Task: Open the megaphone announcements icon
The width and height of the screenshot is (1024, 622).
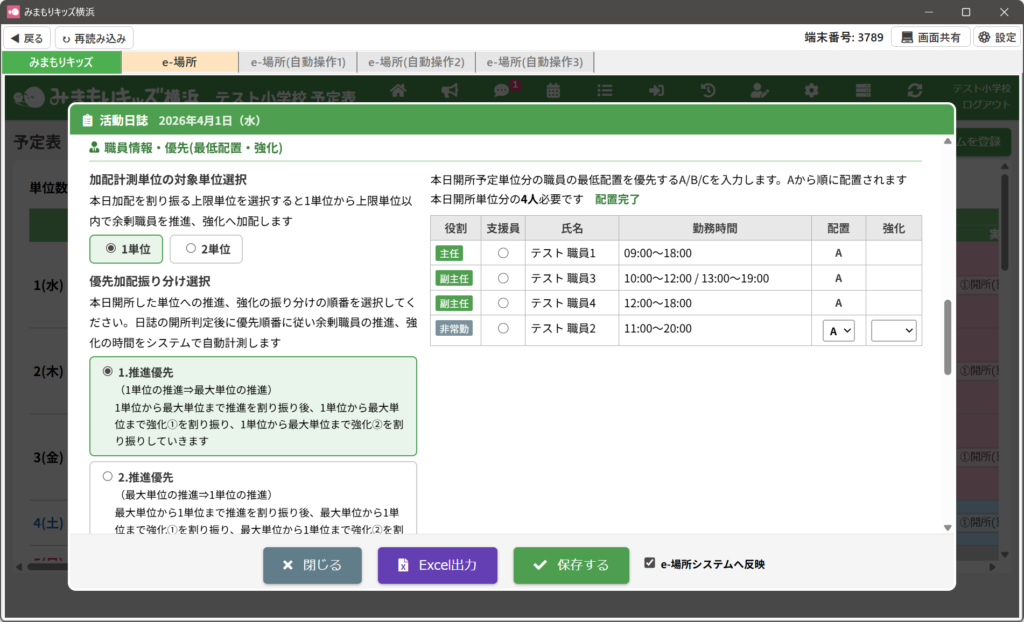Action: 450,91
